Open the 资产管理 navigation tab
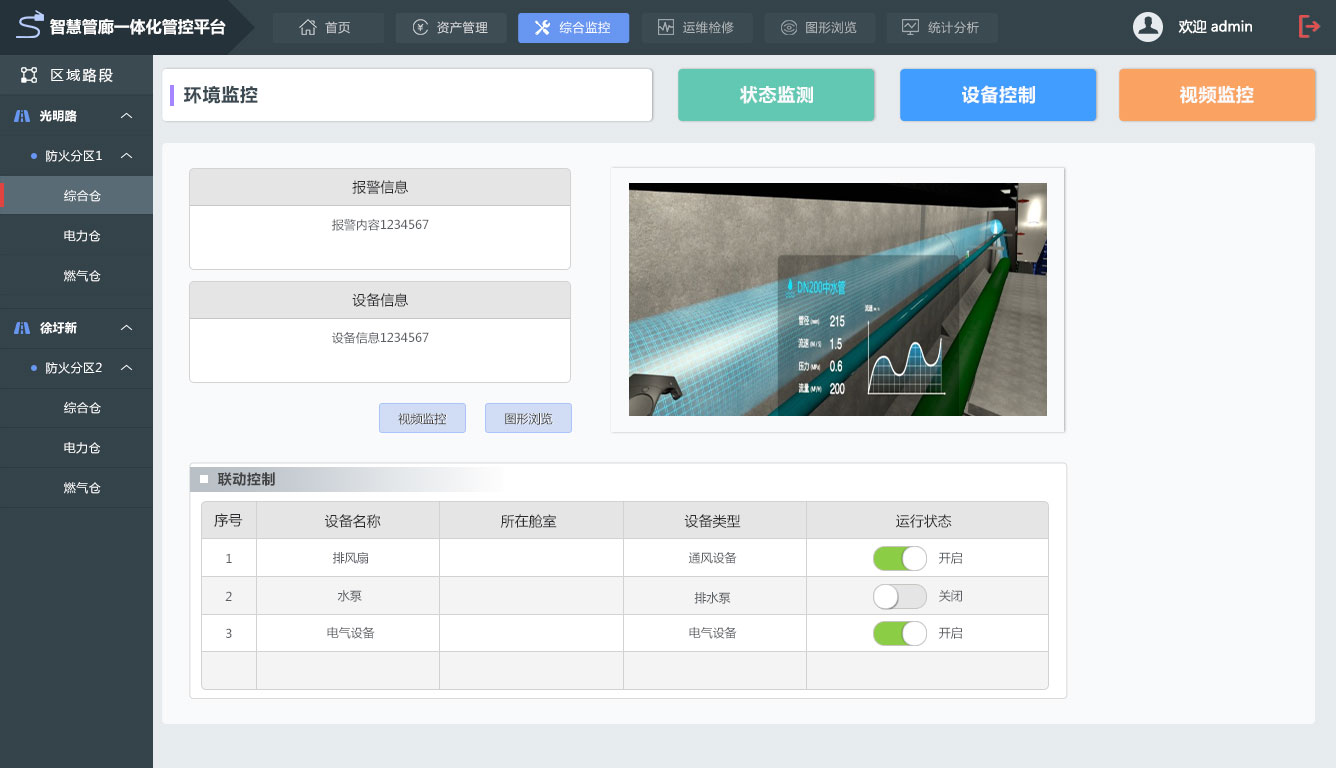This screenshot has width=1336, height=768. pos(450,28)
